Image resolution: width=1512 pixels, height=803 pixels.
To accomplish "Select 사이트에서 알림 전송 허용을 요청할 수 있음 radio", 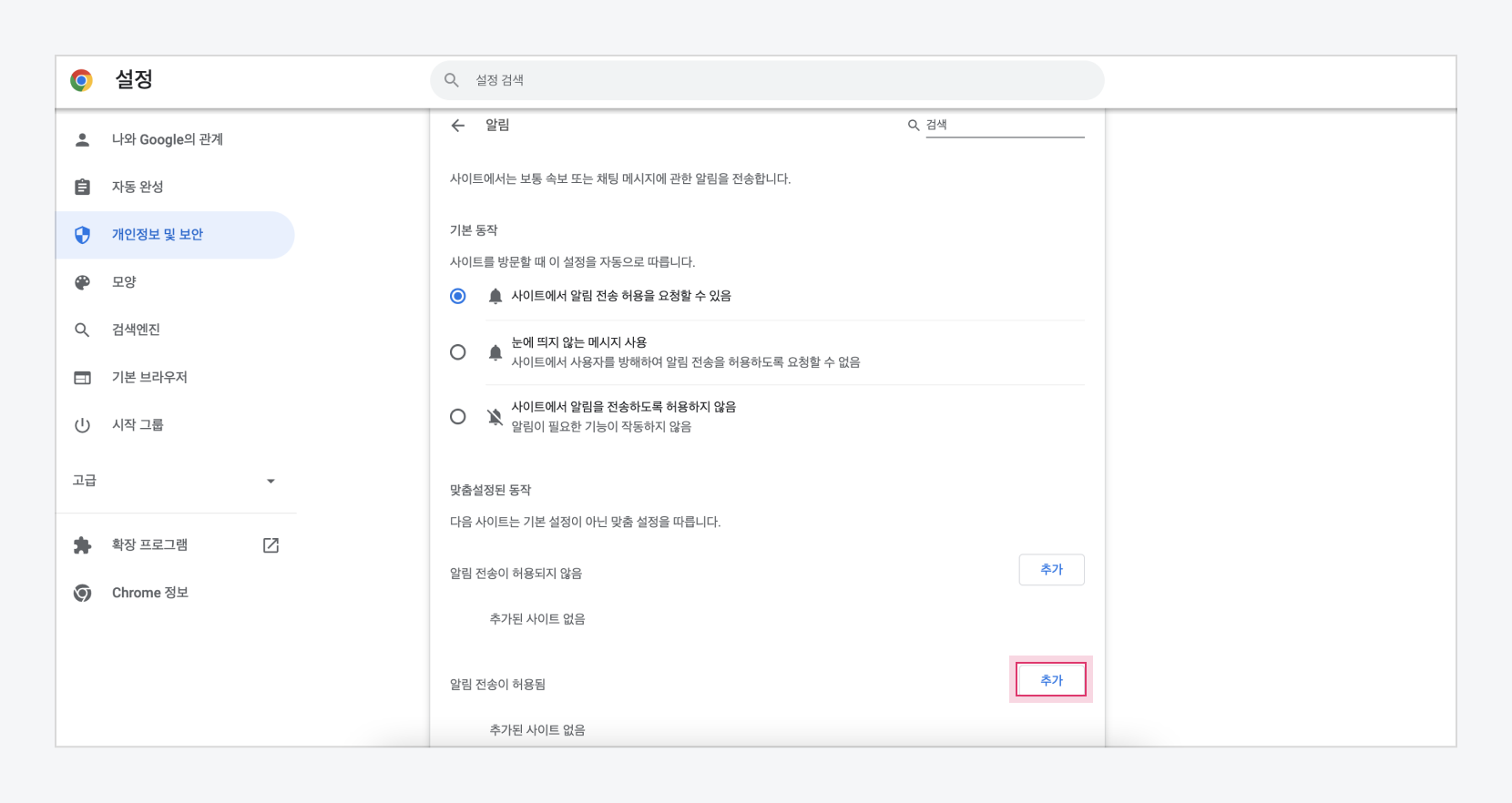I will pos(458,296).
